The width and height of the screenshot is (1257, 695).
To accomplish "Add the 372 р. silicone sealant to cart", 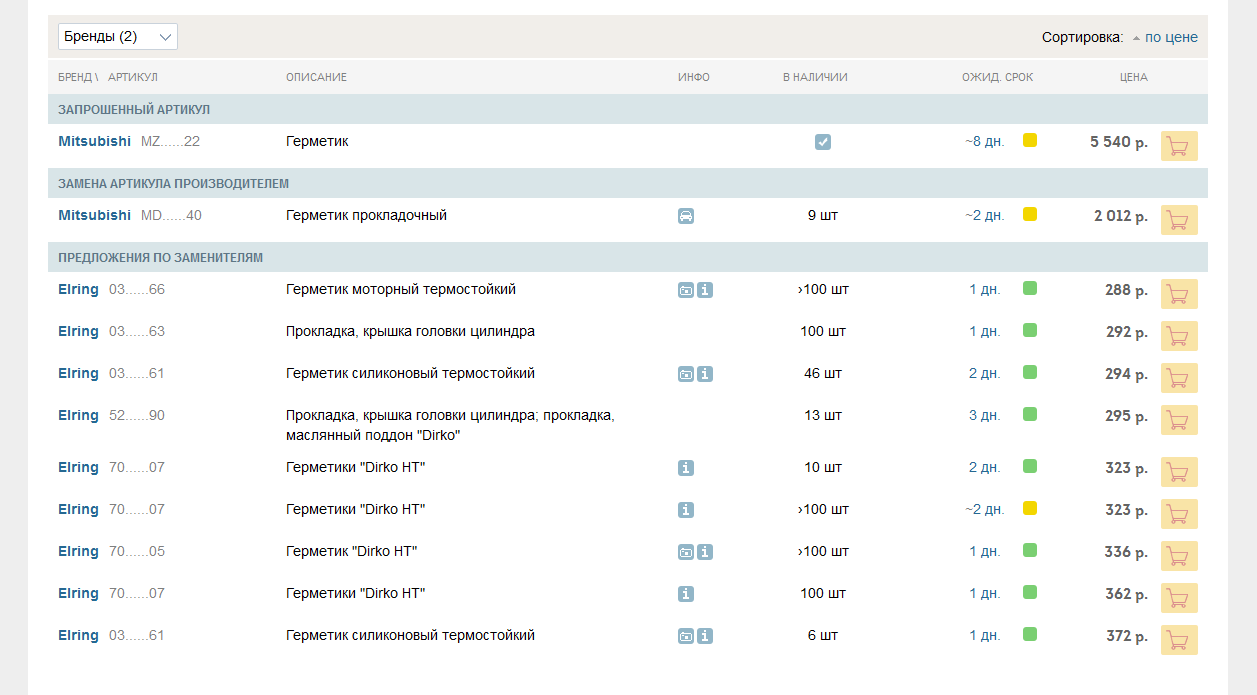I will (1179, 640).
